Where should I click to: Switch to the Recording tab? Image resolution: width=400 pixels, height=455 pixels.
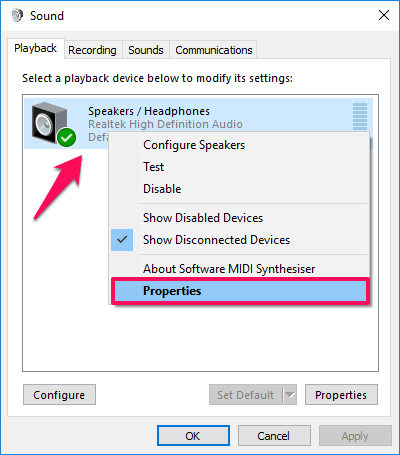(92, 50)
